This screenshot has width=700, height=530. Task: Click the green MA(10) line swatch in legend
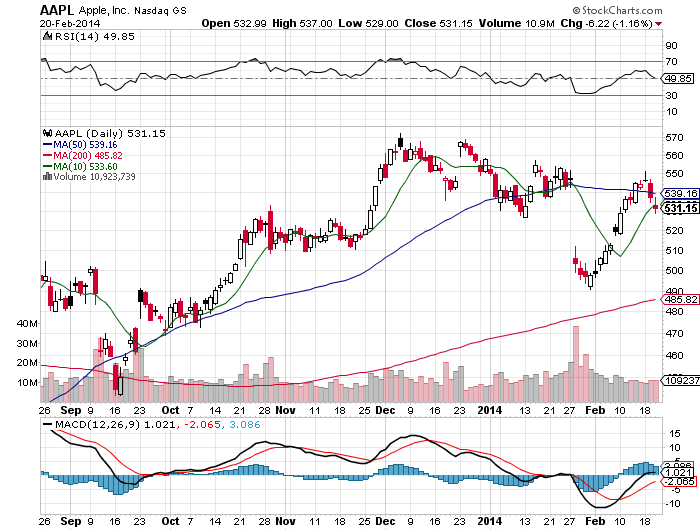[47, 167]
